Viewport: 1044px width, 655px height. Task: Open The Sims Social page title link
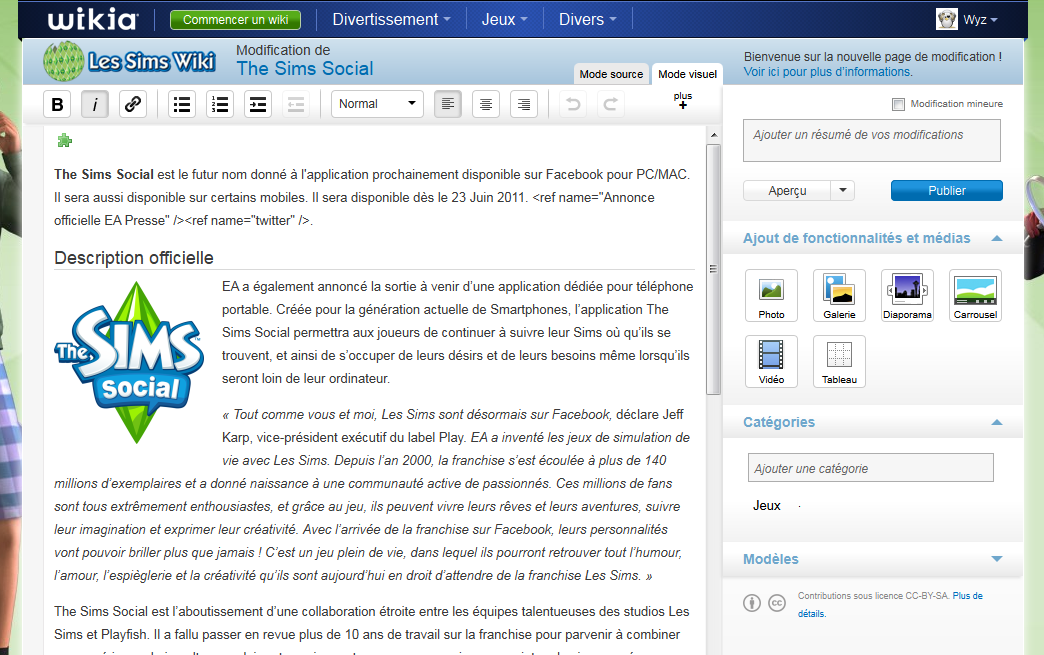pyautogui.click(x=305, y=69)
